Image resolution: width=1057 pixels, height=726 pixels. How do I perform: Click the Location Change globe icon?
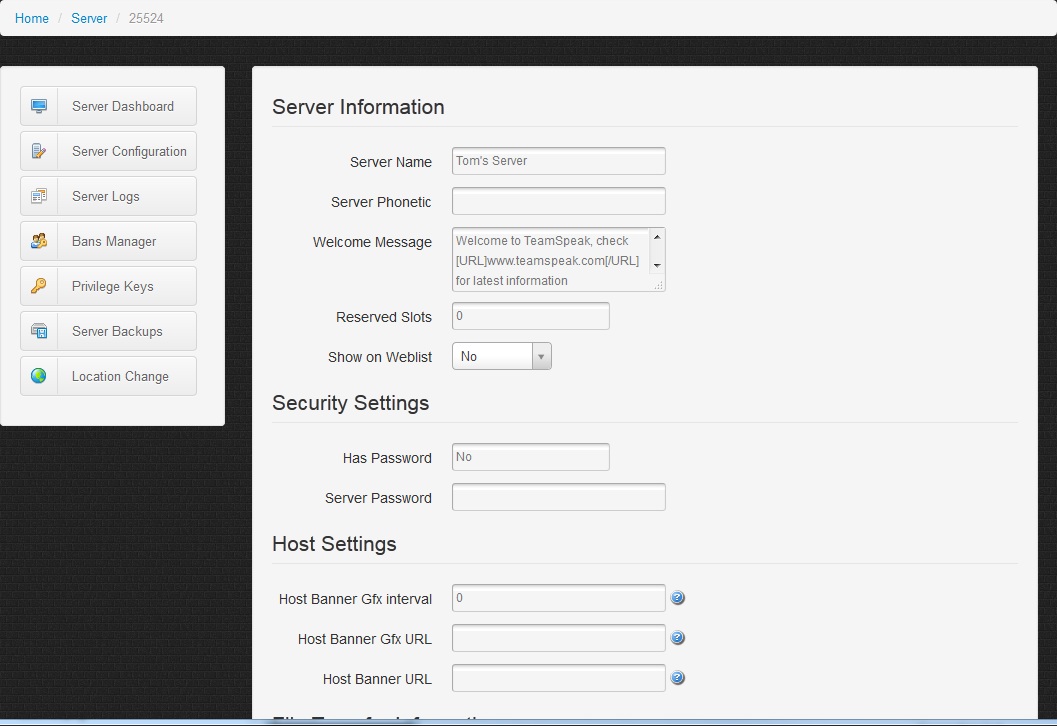[x=39, y=376]
